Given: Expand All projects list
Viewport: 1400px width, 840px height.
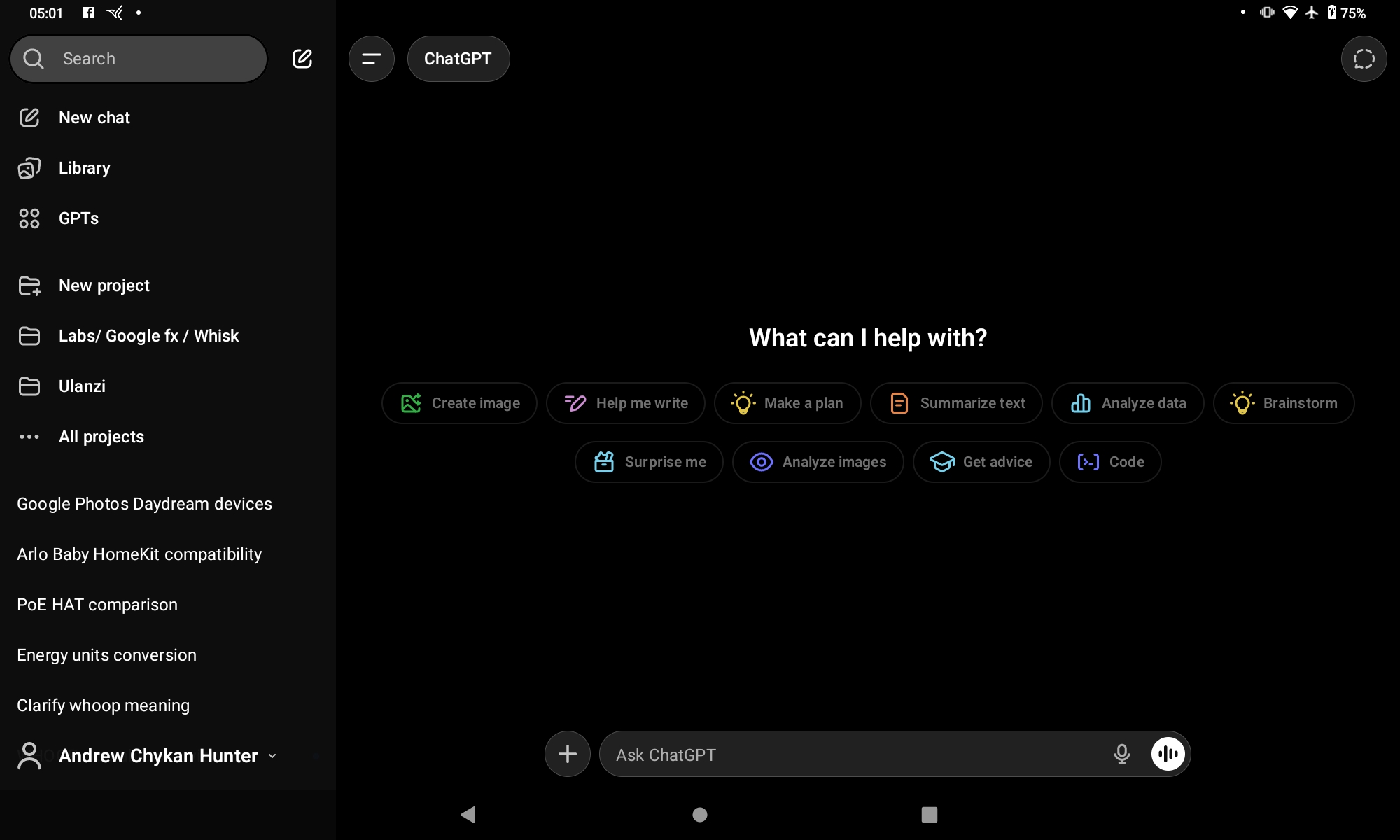Looking at the screenshot, I should (x=101, y=437).
